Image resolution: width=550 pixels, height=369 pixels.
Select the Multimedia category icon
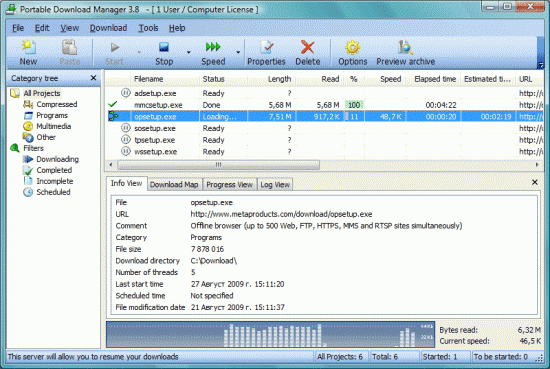[28, 126]
